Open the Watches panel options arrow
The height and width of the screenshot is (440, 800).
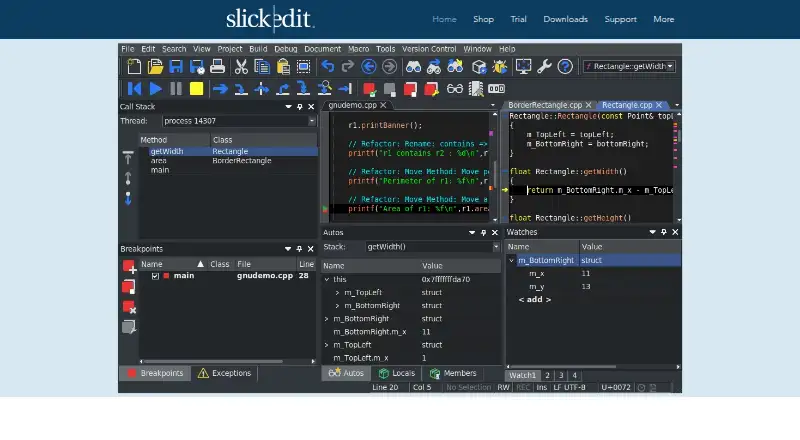pyautogui.click(x=652, y=232)
